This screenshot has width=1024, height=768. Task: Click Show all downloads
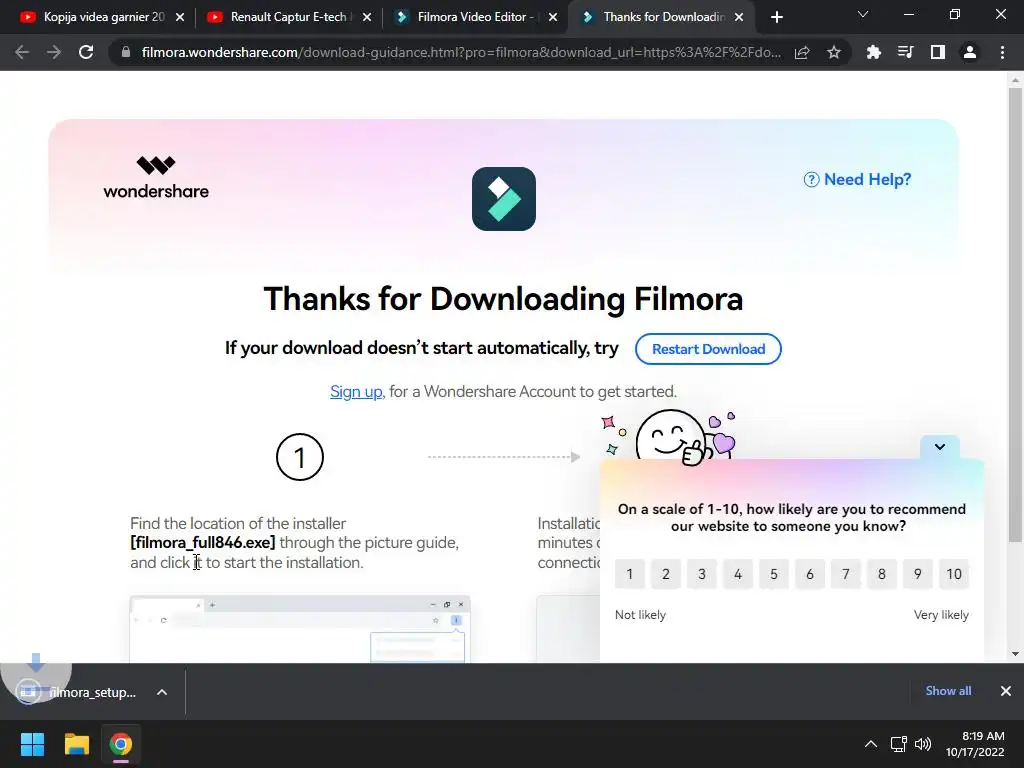[948, 691]
